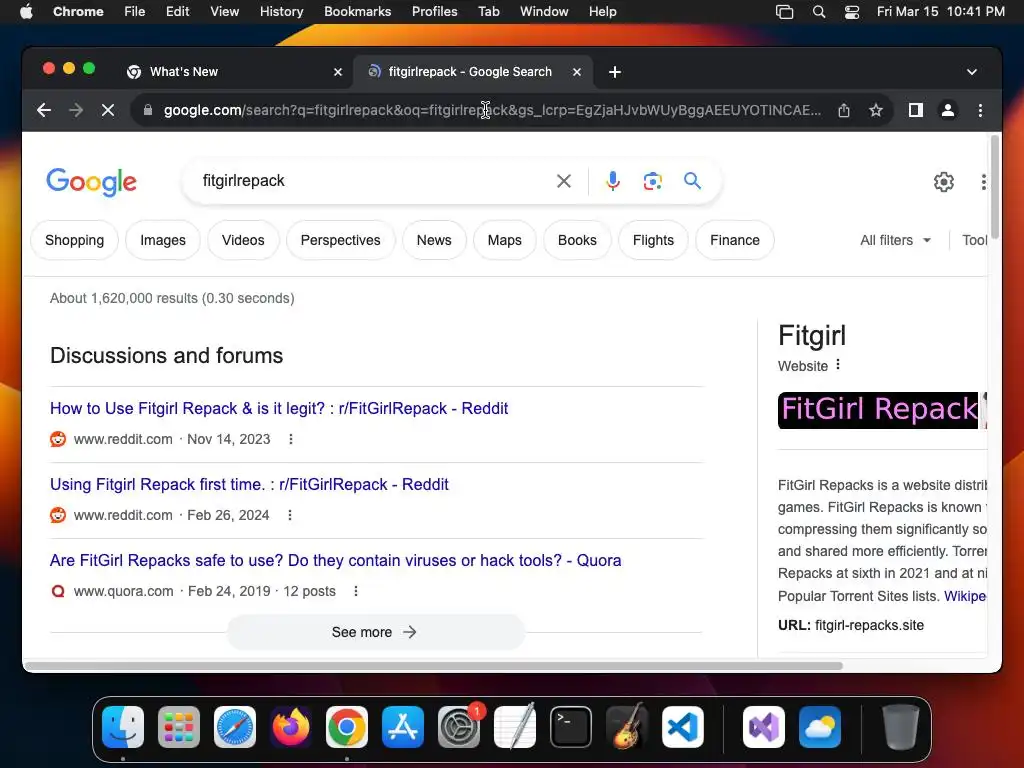Open options for Feb 26 Reddit result
This screenshot has height=768, width=1024.
pyautogui.click(x=289, y=515)
